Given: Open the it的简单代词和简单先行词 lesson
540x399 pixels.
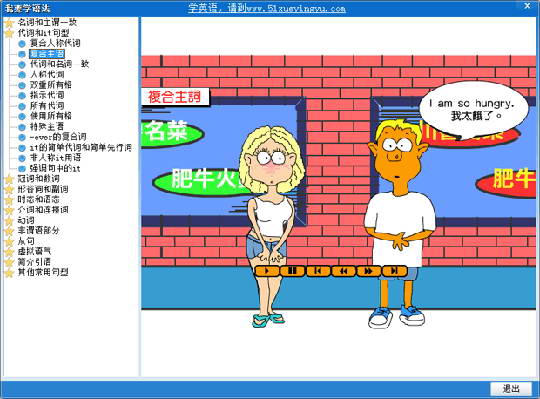Looking at the screenshot, I should click(81, 148).
